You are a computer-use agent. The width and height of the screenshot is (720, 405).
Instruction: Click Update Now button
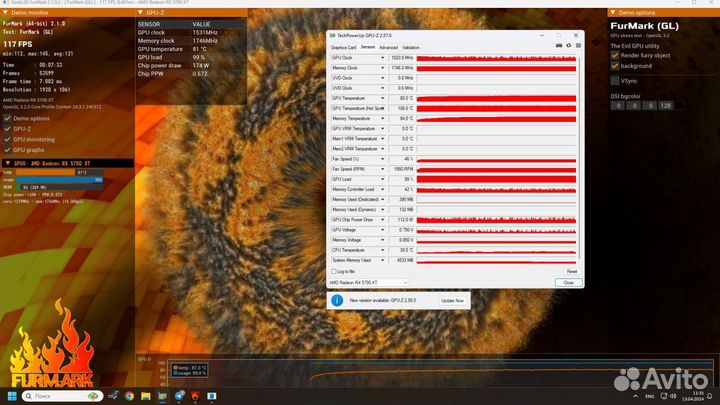[452, 300]
